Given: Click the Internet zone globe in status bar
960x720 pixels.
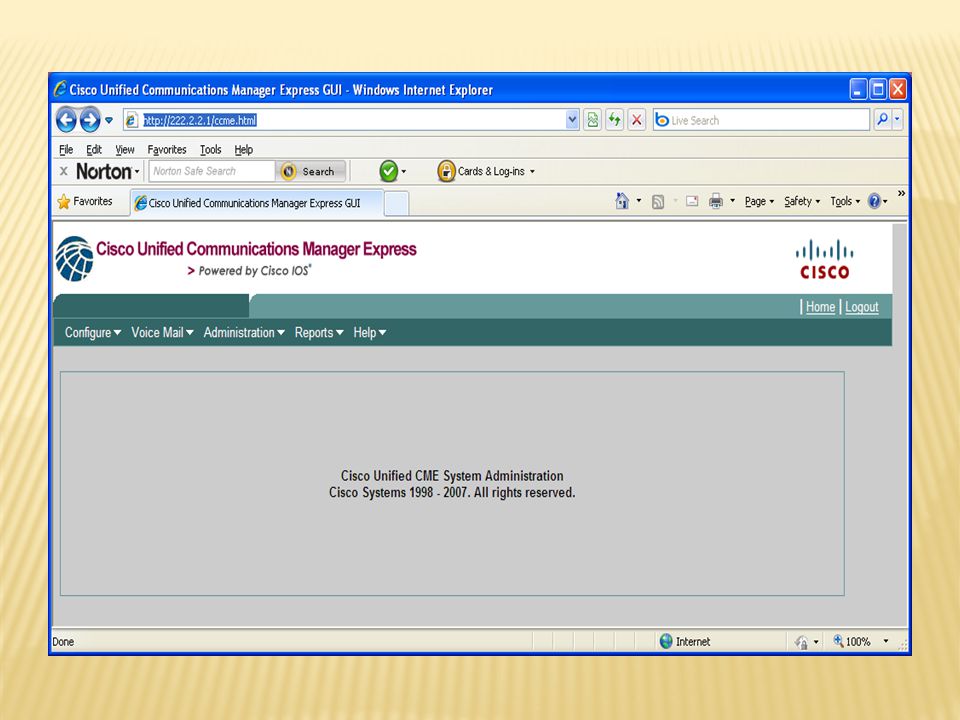Looking at the screenshot, I should 666,641.
